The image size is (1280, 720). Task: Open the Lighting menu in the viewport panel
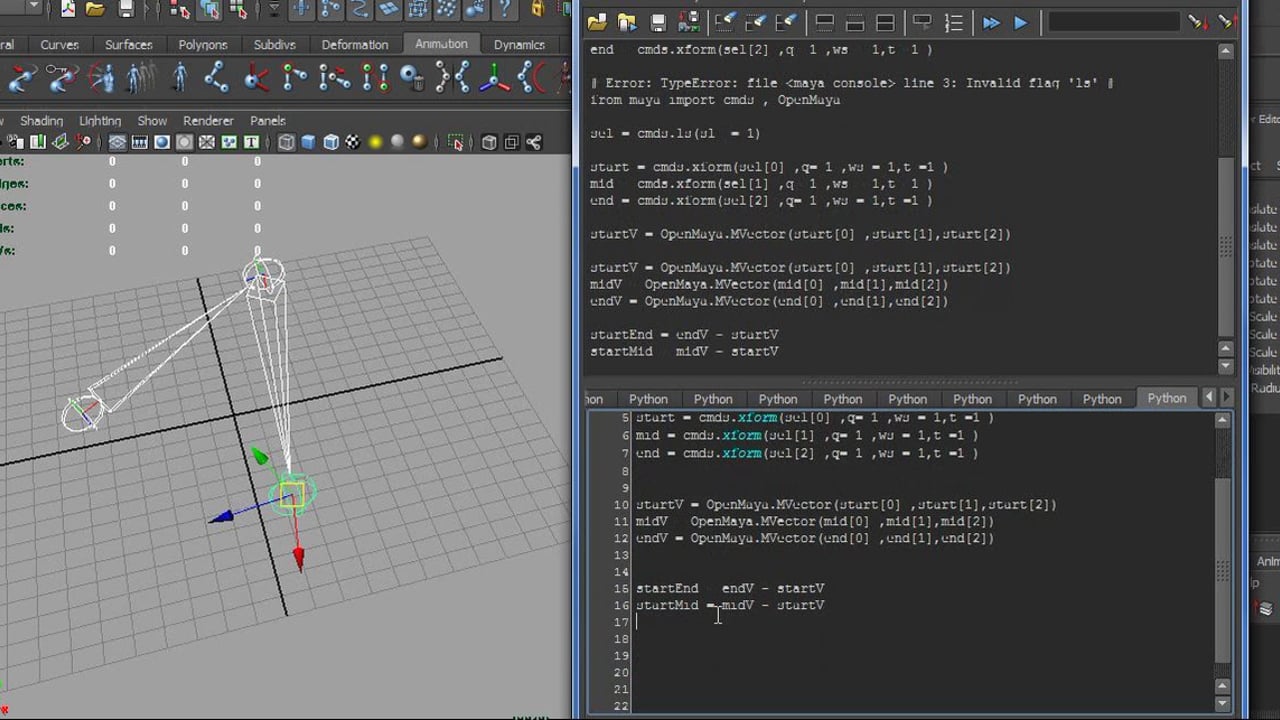click(99, 120)
